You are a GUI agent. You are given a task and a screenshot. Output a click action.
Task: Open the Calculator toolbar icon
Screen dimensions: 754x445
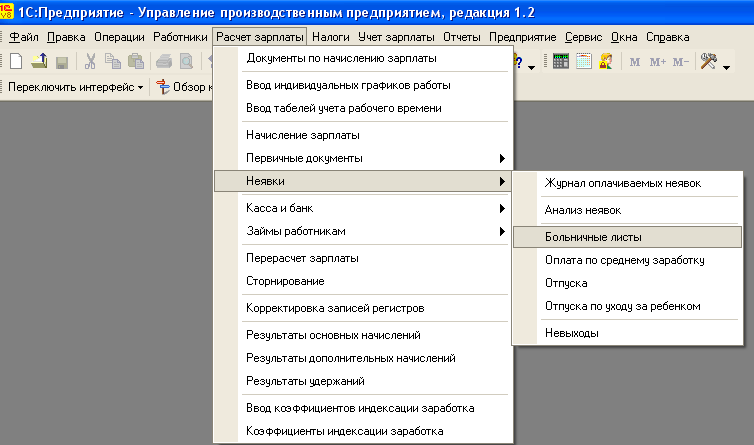tap(561, 61)
